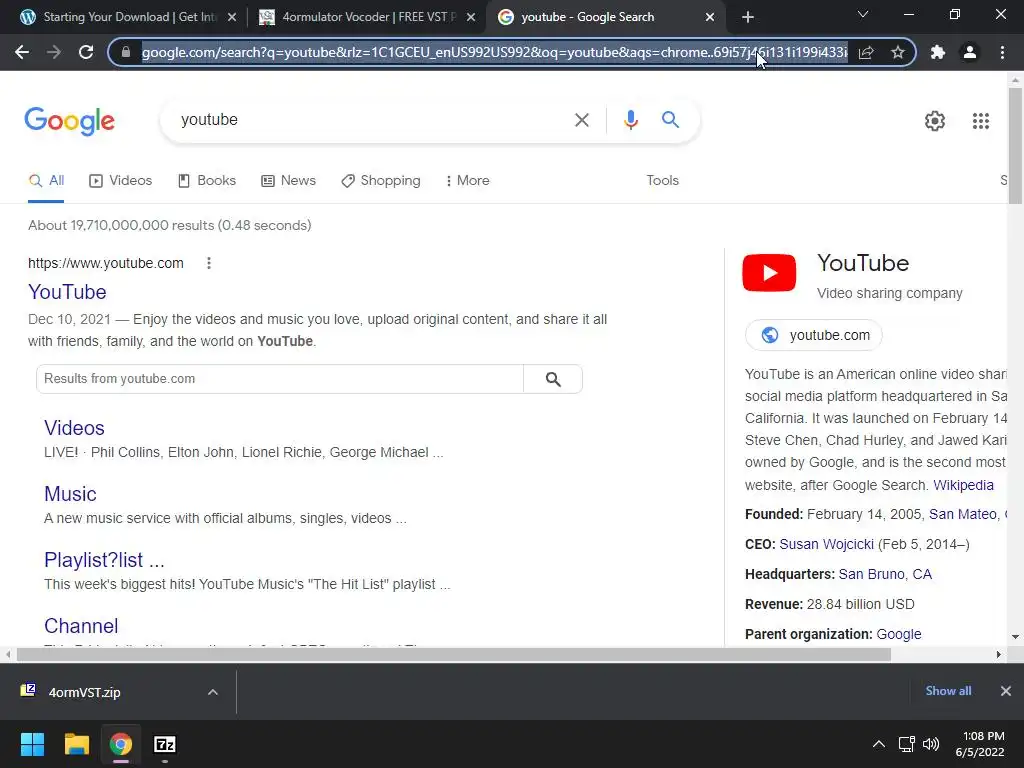Visit youtube.com from knowledge panel
This screenshot has width=1024, height=768.
click(x=814, y=335)
